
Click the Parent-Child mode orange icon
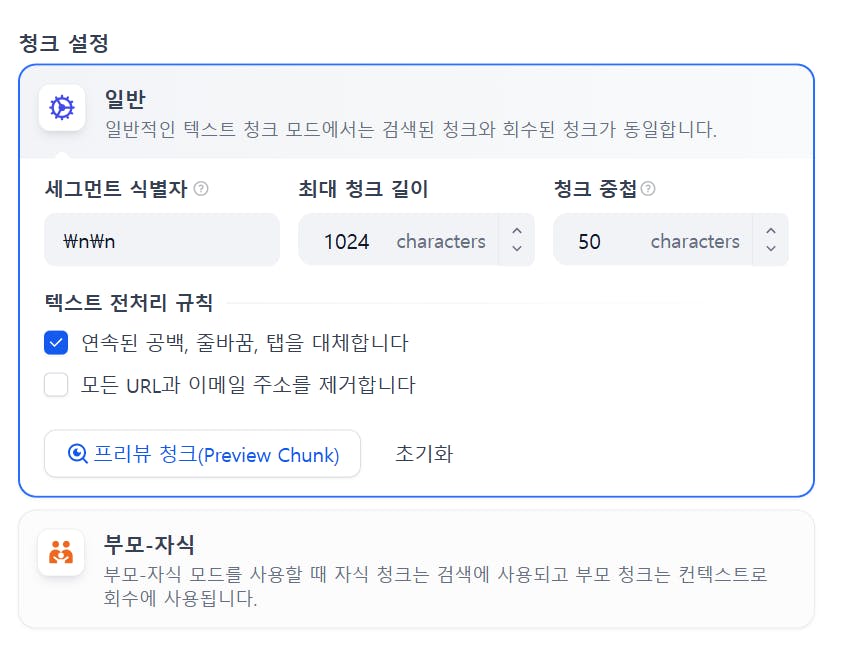pyautogui.click(x=61, y=552)
